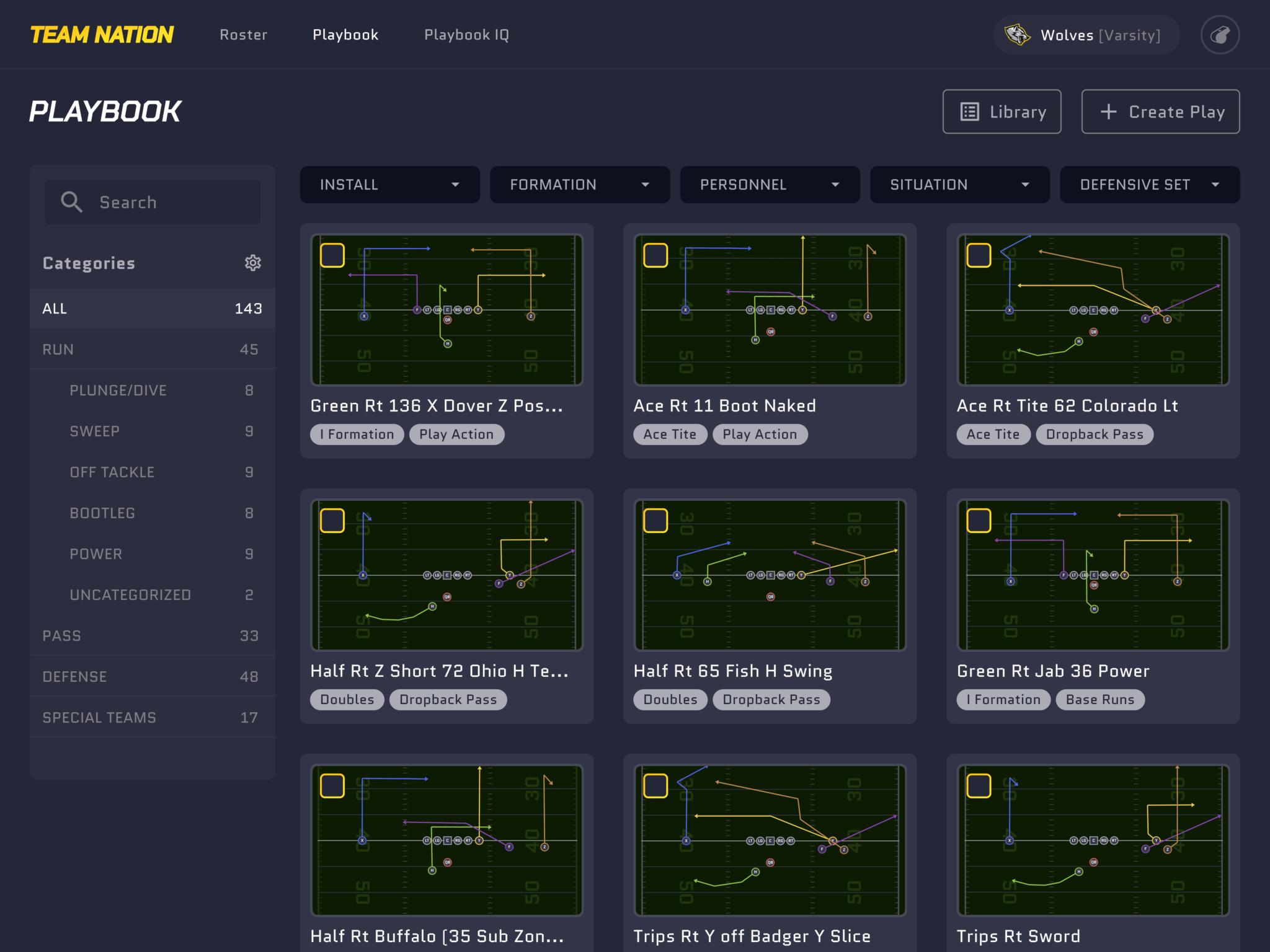The image size is (1270, 952).
Task: Click the plus icon beside Create Play
Action: click(1108, 112)
